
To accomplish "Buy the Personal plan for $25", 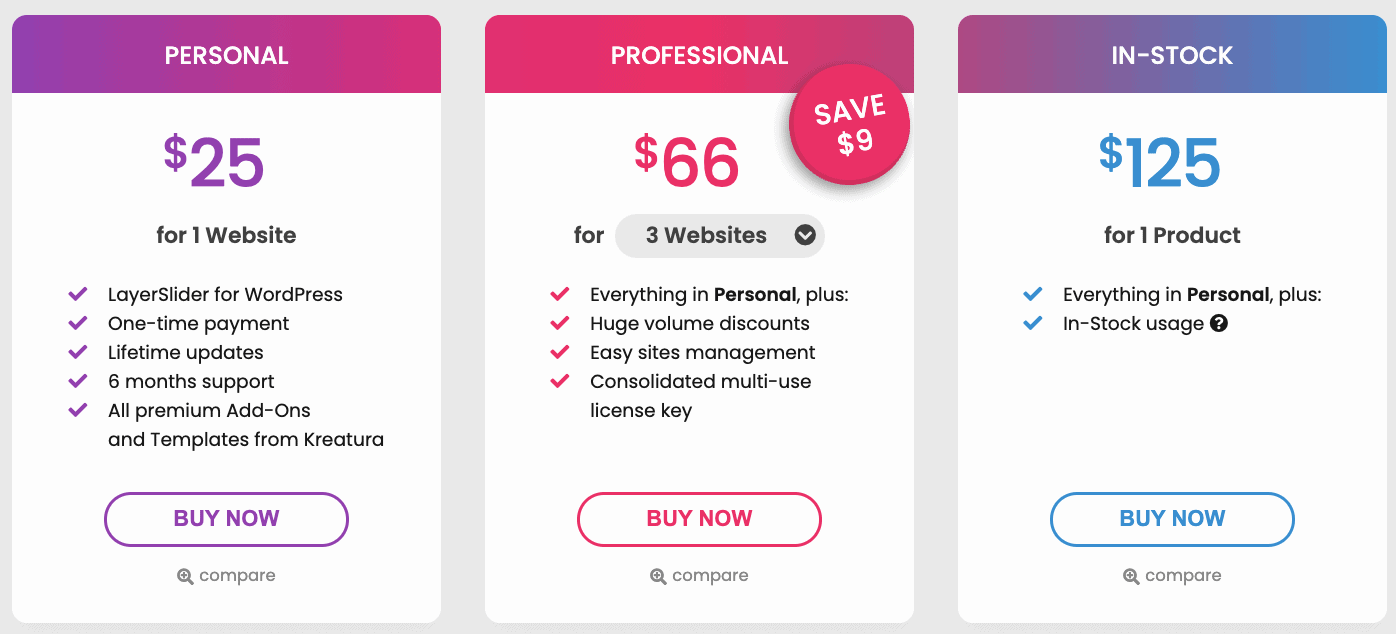I will tap(226, 519).
